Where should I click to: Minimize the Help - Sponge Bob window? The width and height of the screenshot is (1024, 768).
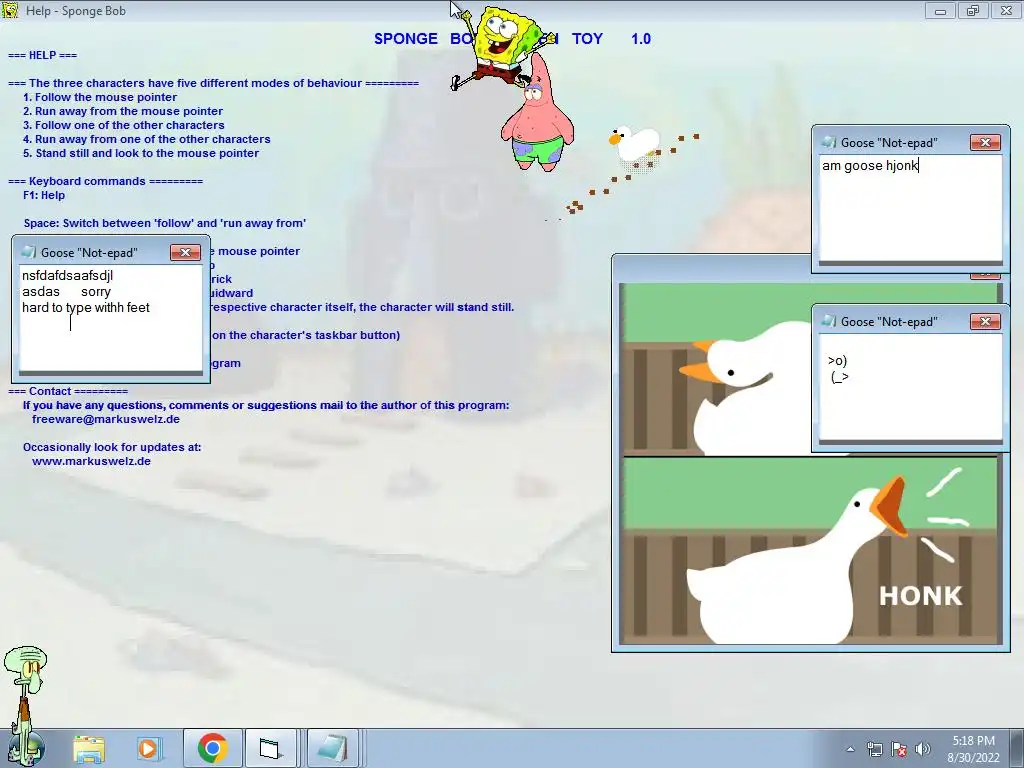click(x=940, y=11)
